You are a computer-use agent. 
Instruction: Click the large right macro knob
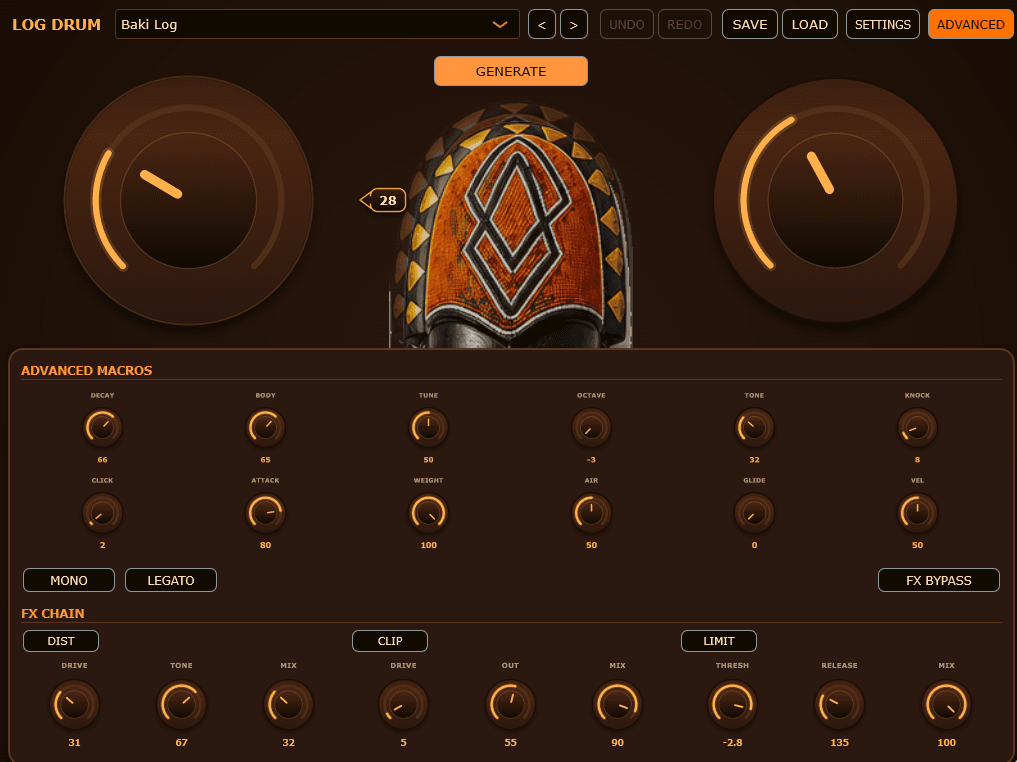pos(835,200)
